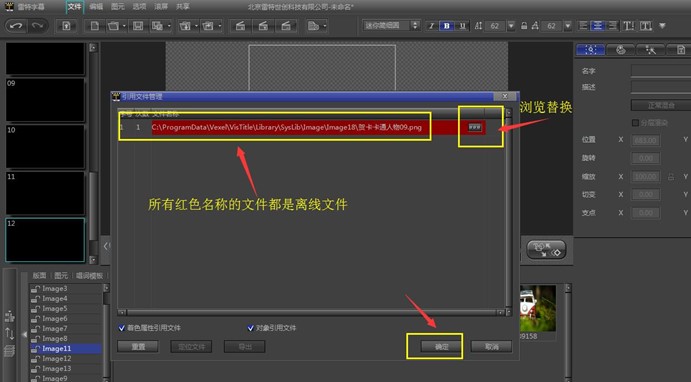Open the save-as dropdown arrow
691x382 pixels.
tap(169, 26)
